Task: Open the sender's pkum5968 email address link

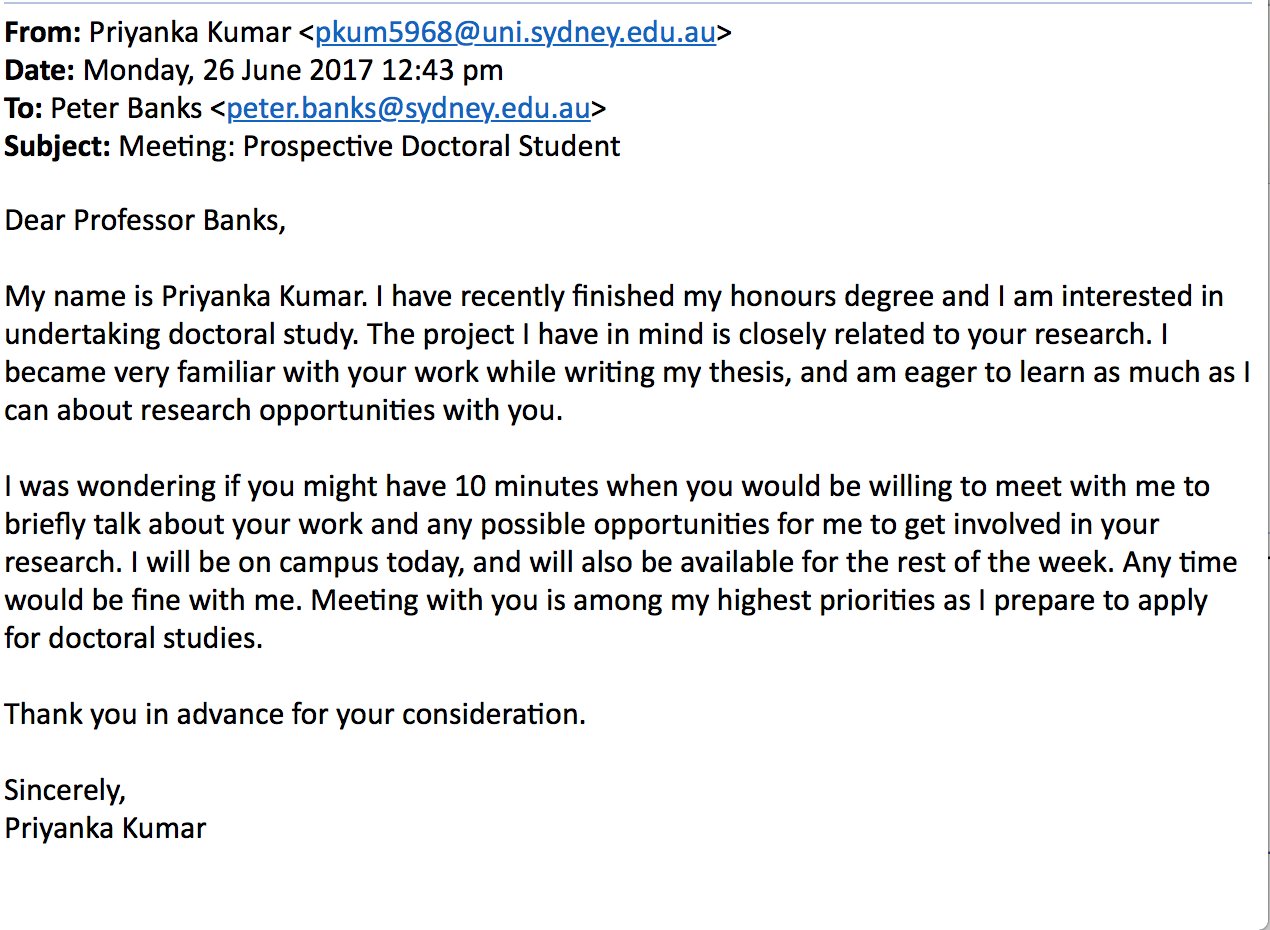Action: click(516, 33)
